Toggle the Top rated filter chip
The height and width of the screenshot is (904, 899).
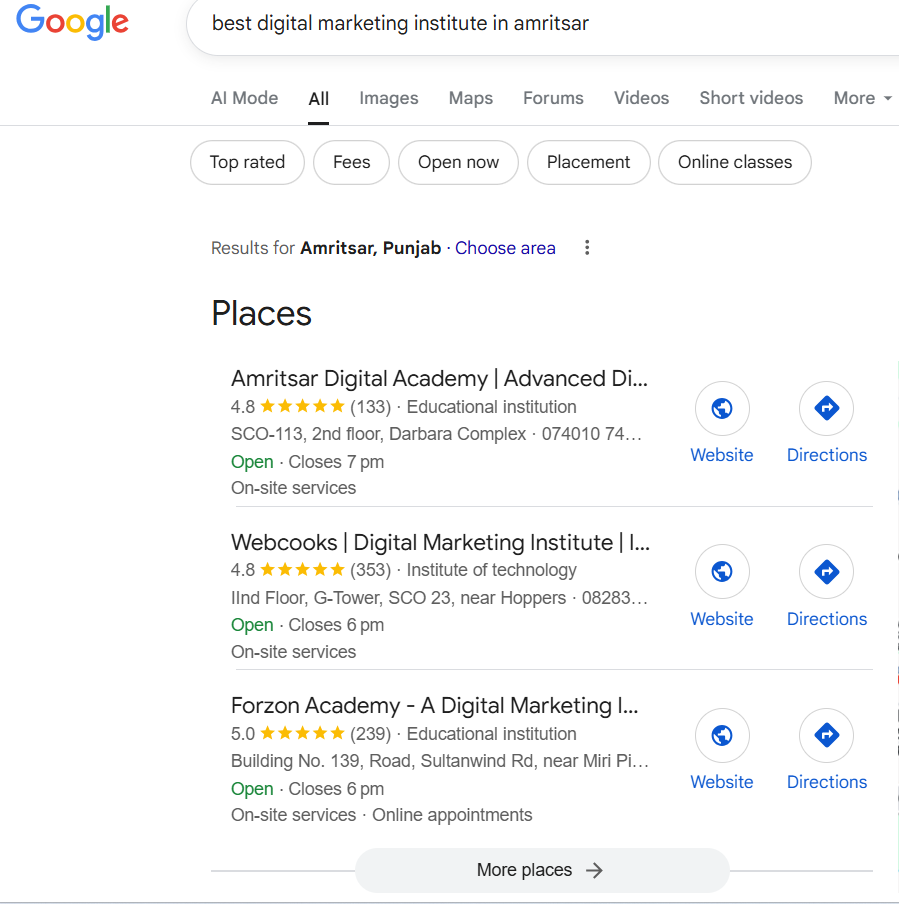click(x=247, y=162)
